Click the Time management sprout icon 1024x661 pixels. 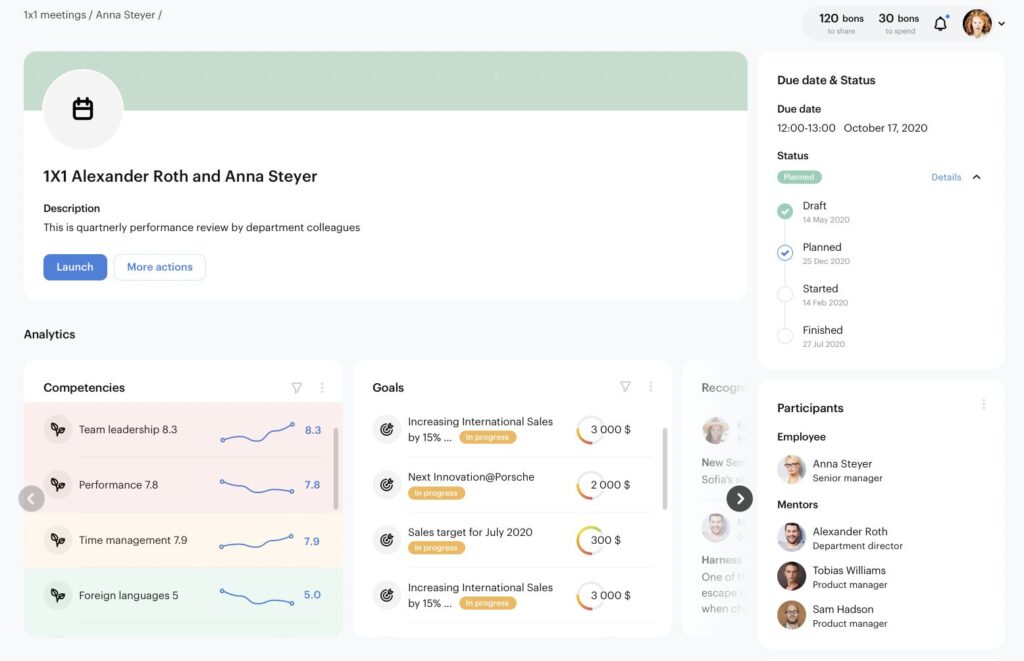(58, 540)
